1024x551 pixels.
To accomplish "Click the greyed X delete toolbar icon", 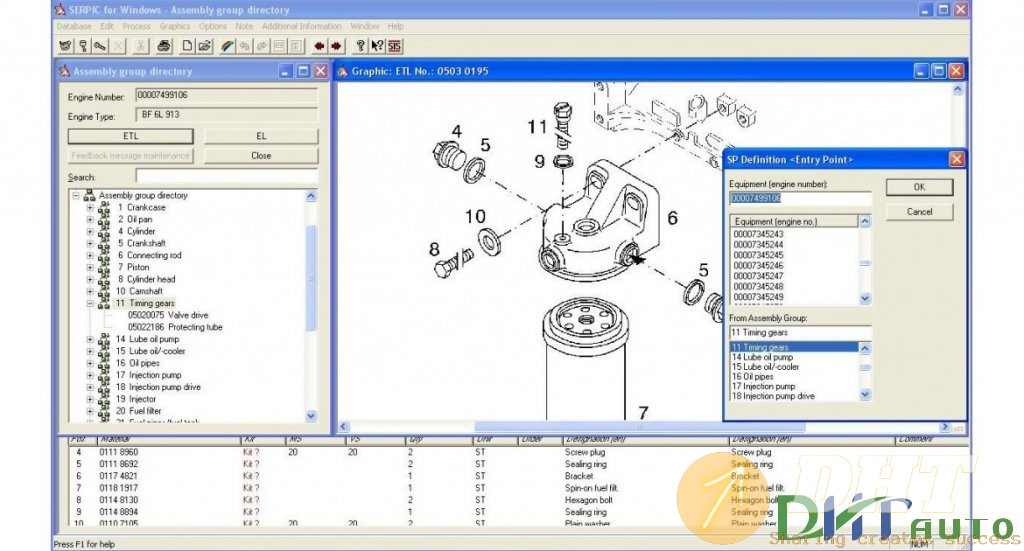I will coord(118,46).
